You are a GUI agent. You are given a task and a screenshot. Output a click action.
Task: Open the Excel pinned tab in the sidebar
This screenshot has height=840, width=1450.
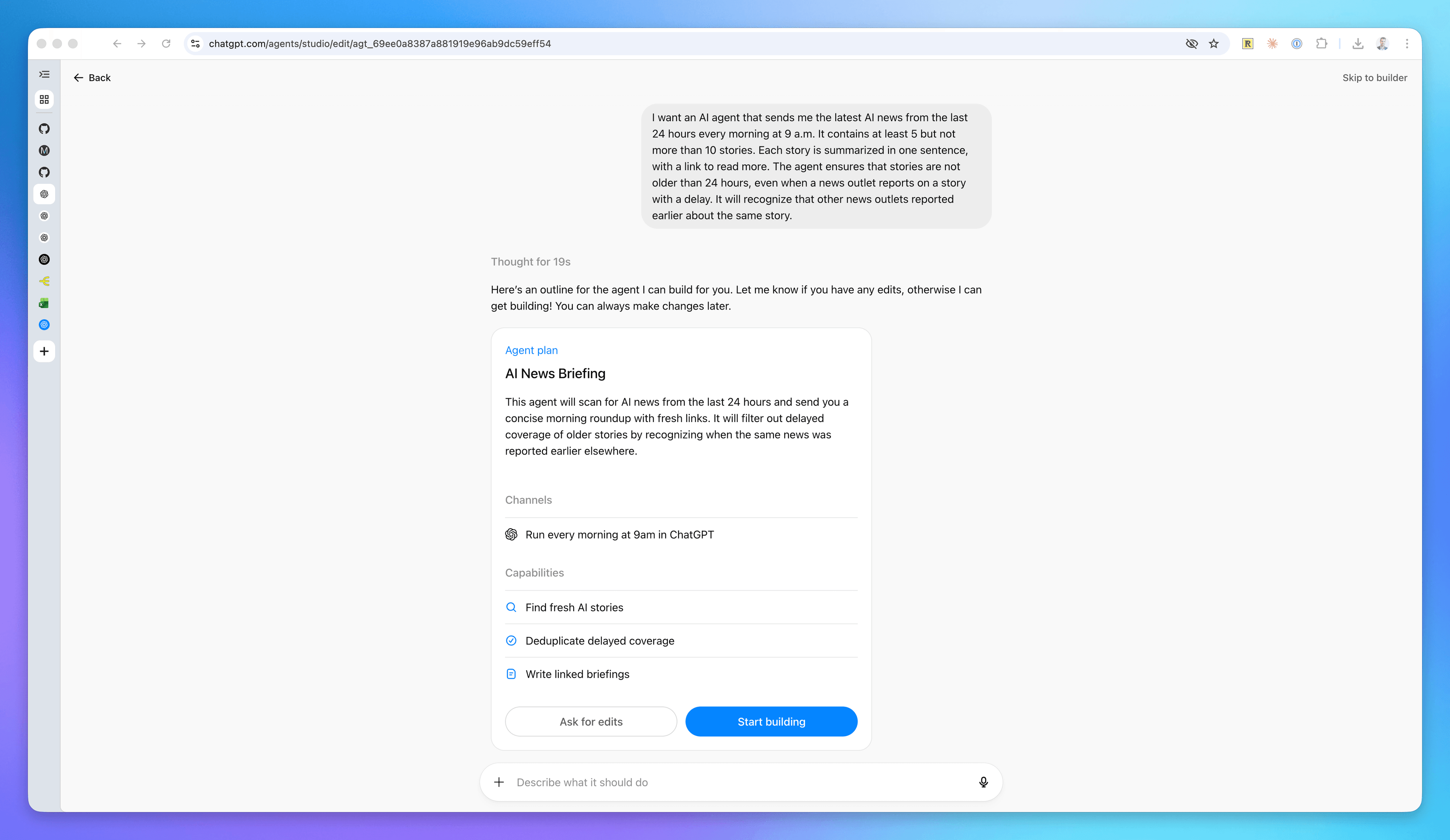[x=44, y=303]
